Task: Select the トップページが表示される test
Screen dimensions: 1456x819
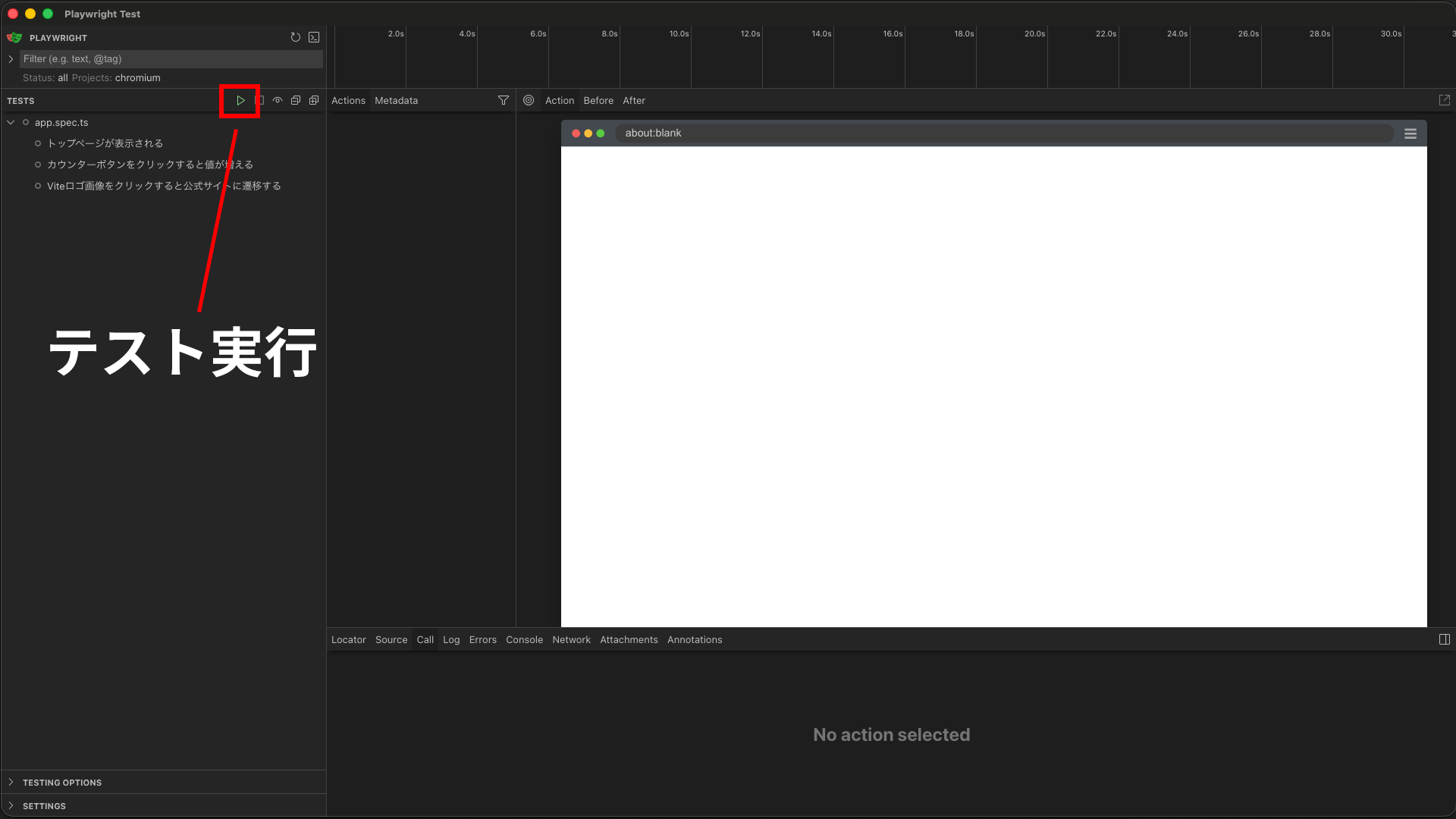Action: point(105,143)
